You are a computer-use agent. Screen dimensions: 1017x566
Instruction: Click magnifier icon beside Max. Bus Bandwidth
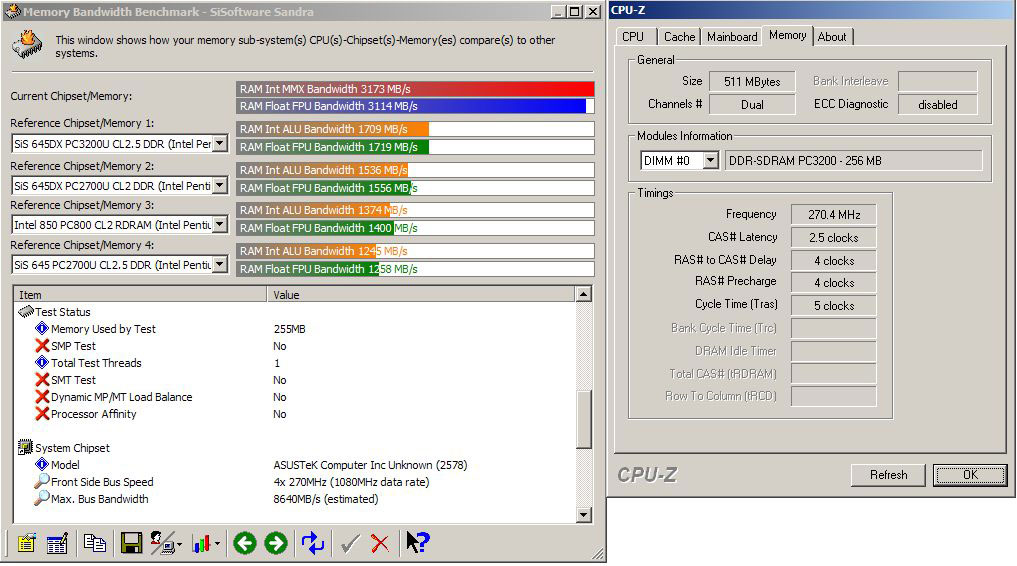[x=42, y=498]
